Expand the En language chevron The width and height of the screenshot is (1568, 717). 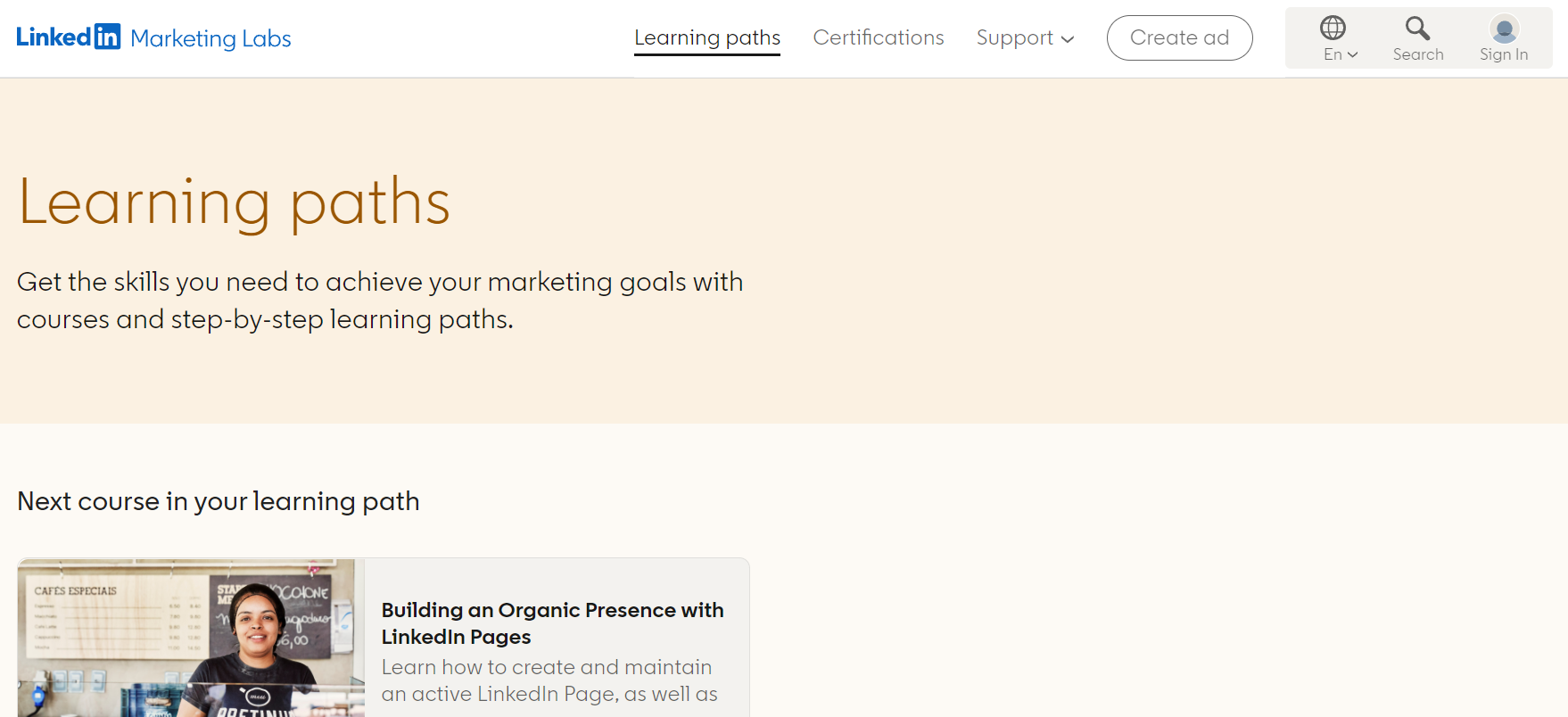pos(1353,54)
